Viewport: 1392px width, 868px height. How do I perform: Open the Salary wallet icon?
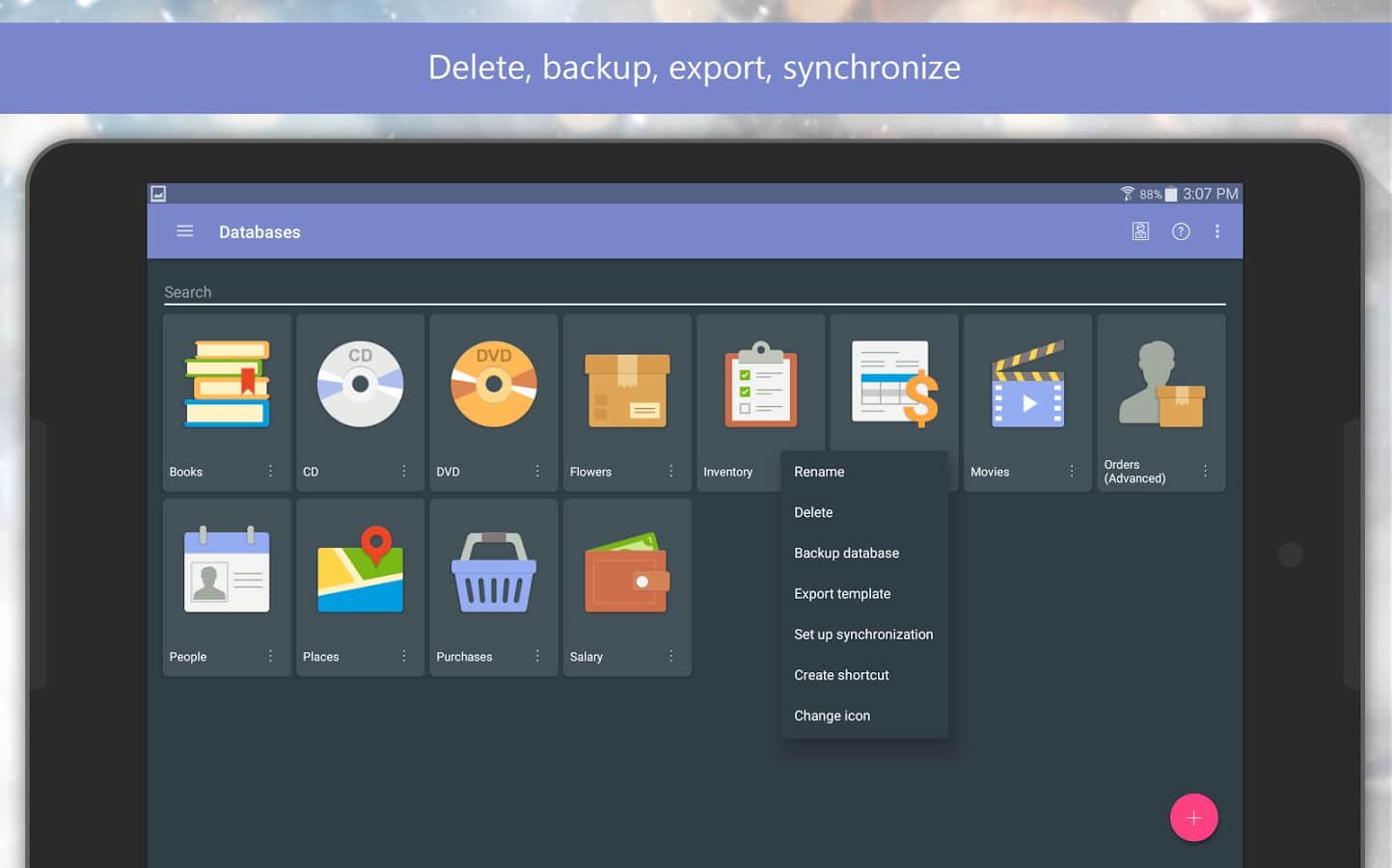click(627, 573)
